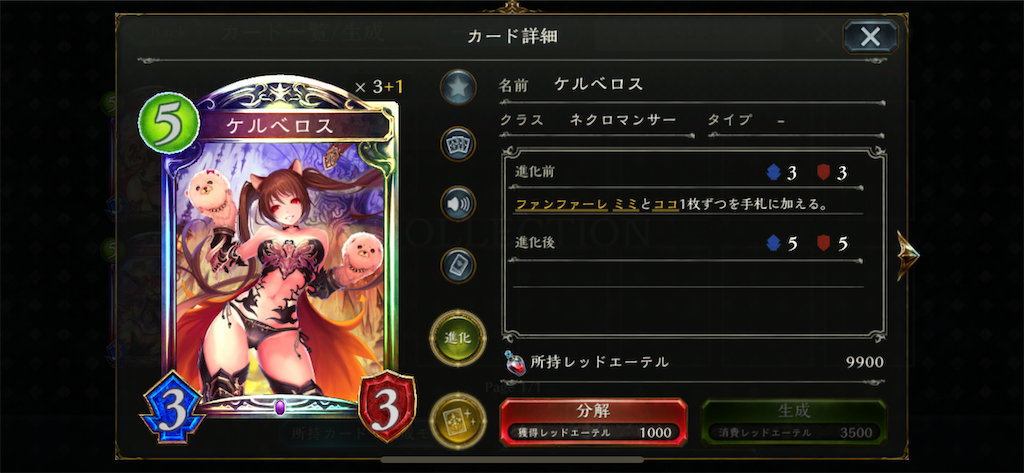Play the card voice speaker icon

pyautogui.click(x=458, y=204)
